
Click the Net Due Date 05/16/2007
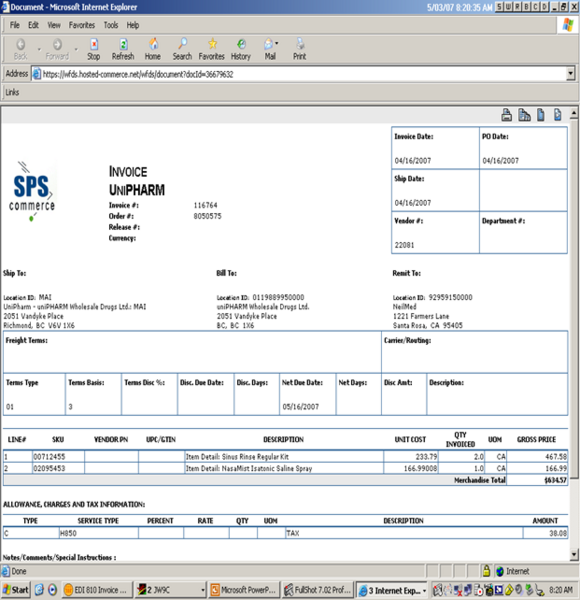tap(300, 407)
